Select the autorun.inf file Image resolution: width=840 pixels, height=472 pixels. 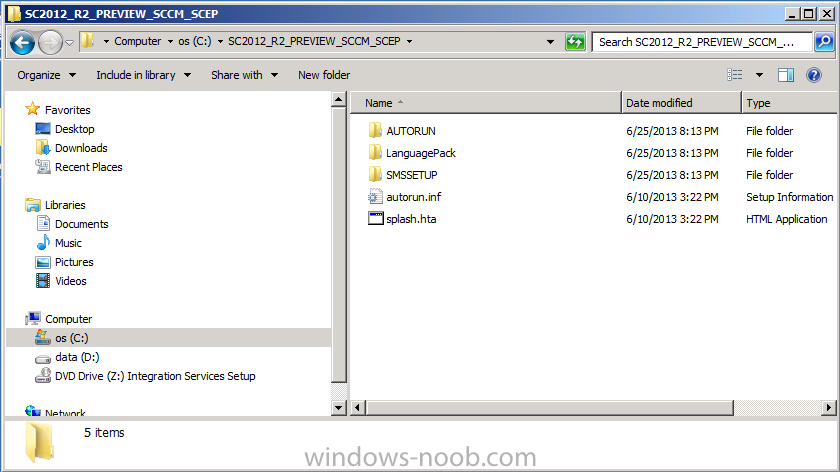[x=413, y=197]
